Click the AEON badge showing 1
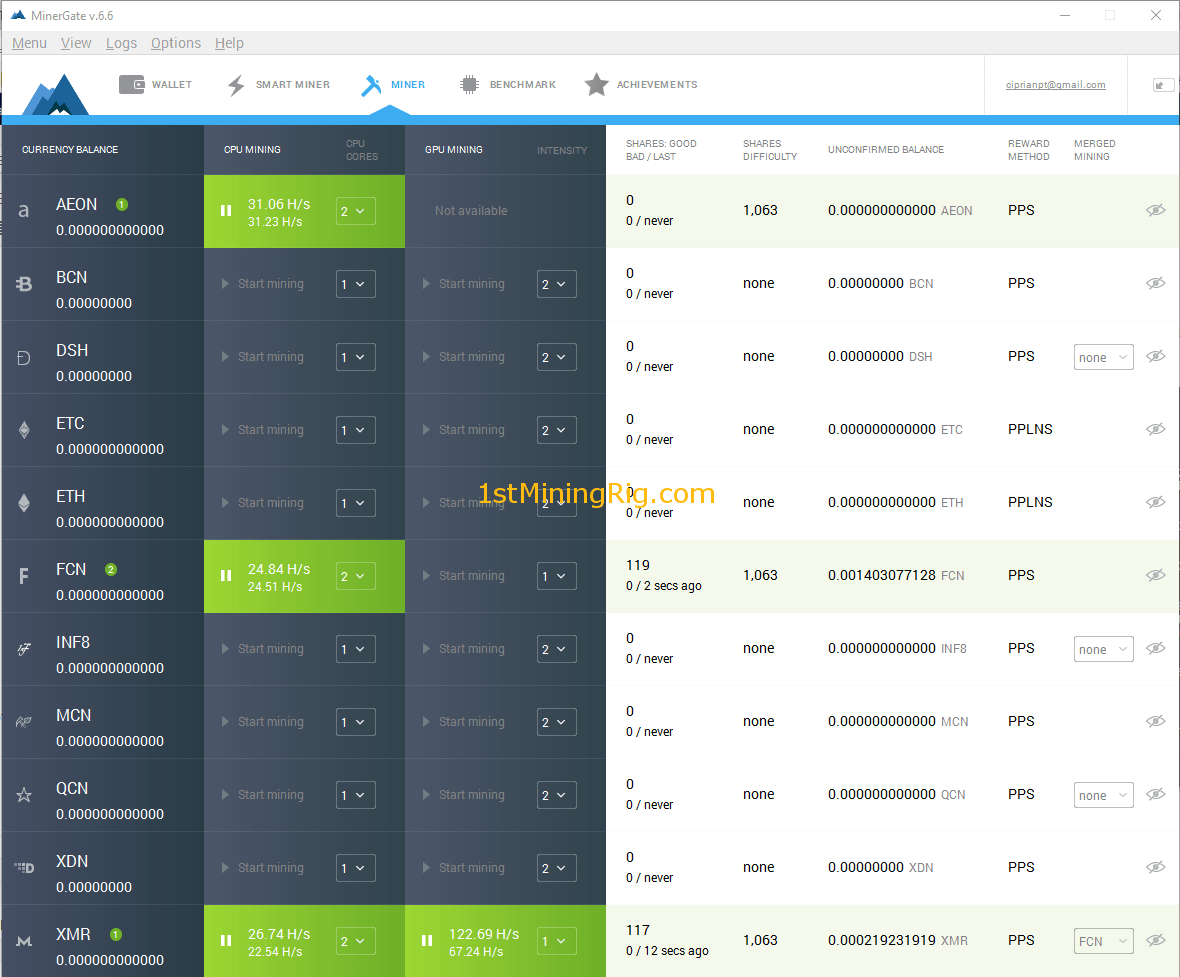Image resolution: width=1180 pixels, height=977 pixels. pyautogui.click(x=122, y=204)
